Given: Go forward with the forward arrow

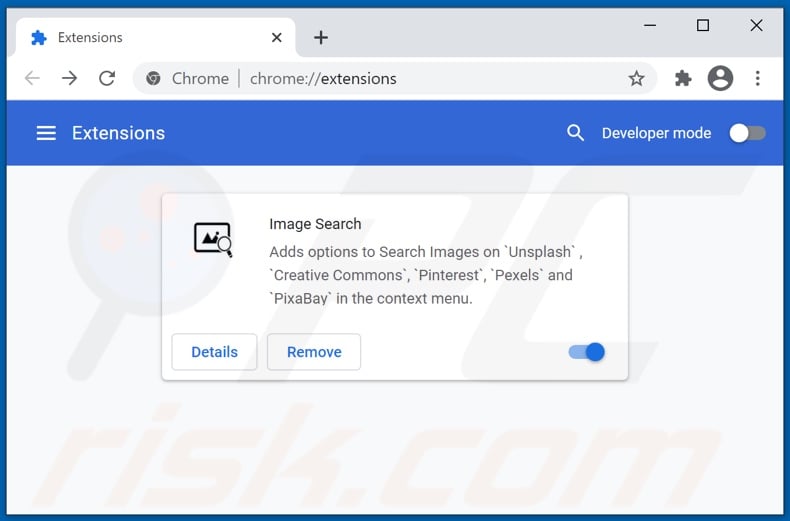Looking at the screenshot, I should pos(70,79).
